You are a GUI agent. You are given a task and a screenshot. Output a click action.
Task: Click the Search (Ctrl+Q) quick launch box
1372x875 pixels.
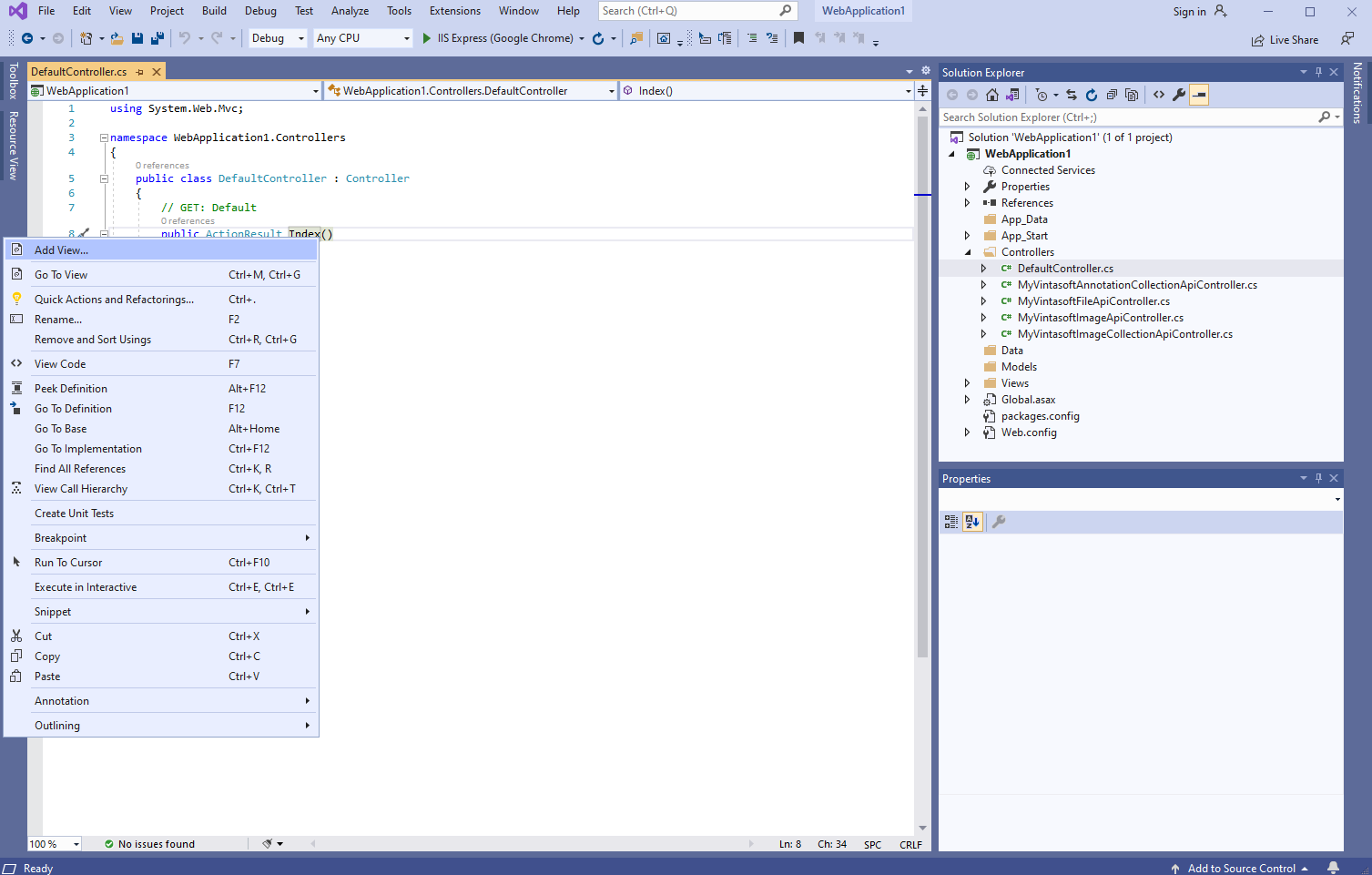(x=697, y=11)
